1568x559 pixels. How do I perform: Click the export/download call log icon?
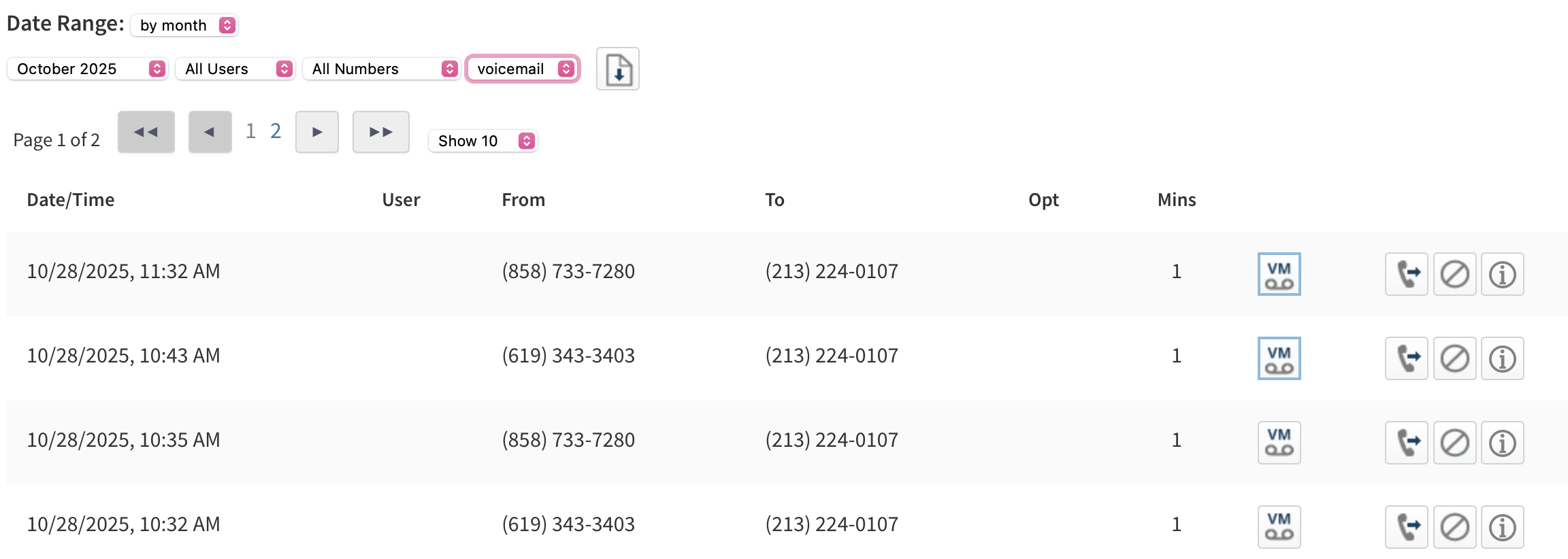pyautogui.click(x=617, y=69)
